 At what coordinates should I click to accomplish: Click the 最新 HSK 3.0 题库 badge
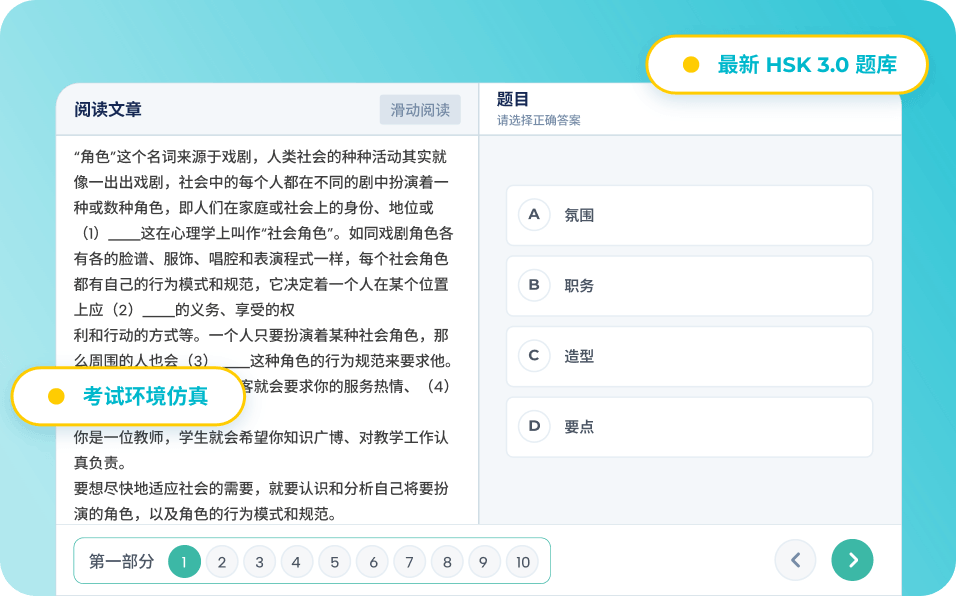(x=787, y=65)
